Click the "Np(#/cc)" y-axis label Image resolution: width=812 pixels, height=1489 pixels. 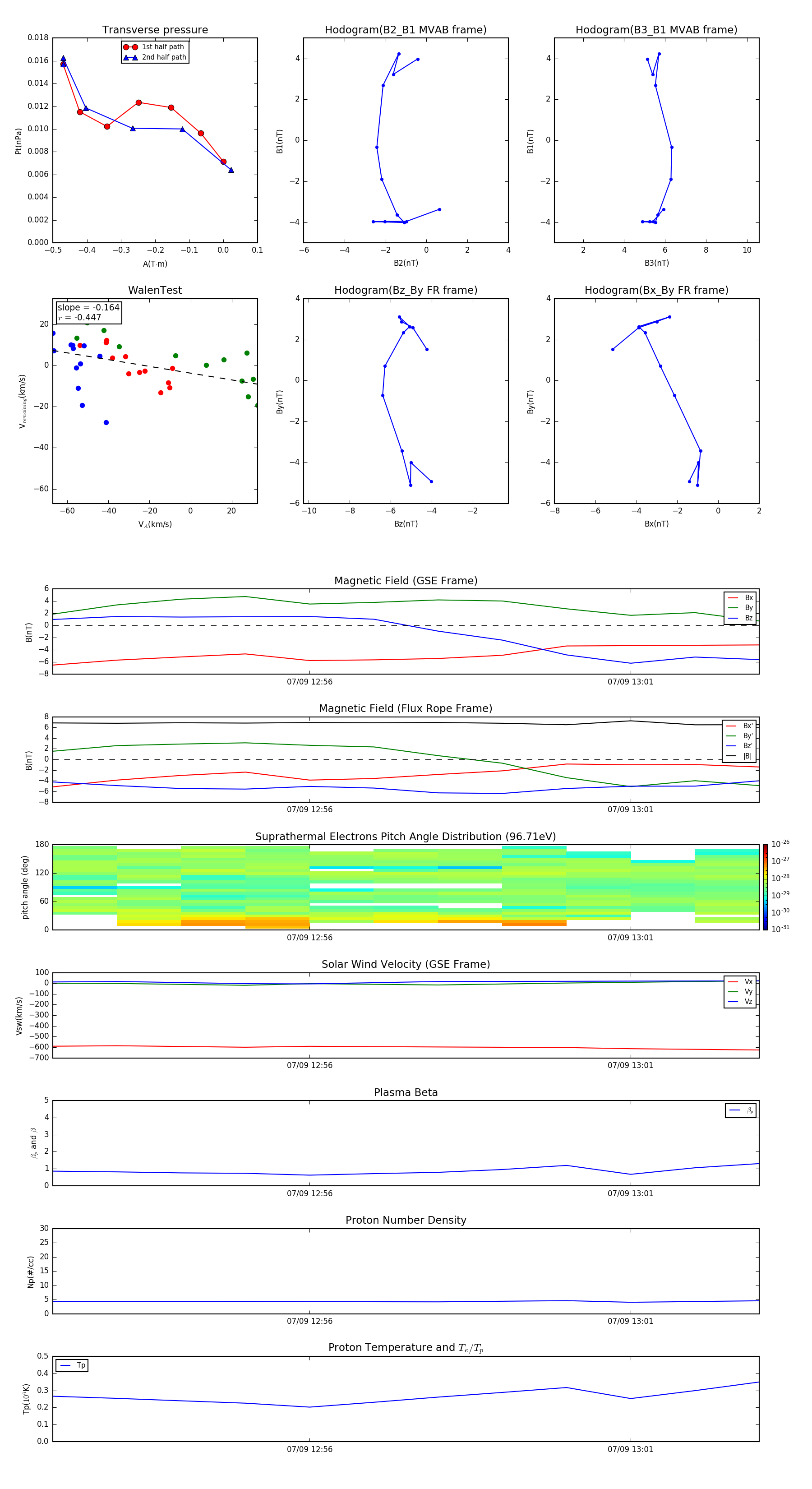click(31, 1272)
